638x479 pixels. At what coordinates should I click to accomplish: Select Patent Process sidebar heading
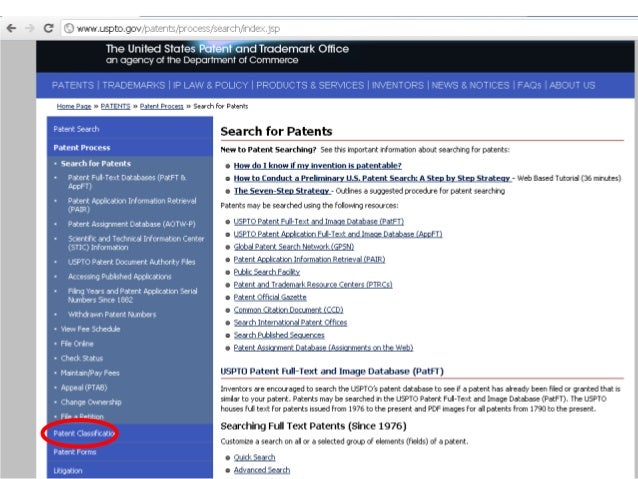coord(82,148)
